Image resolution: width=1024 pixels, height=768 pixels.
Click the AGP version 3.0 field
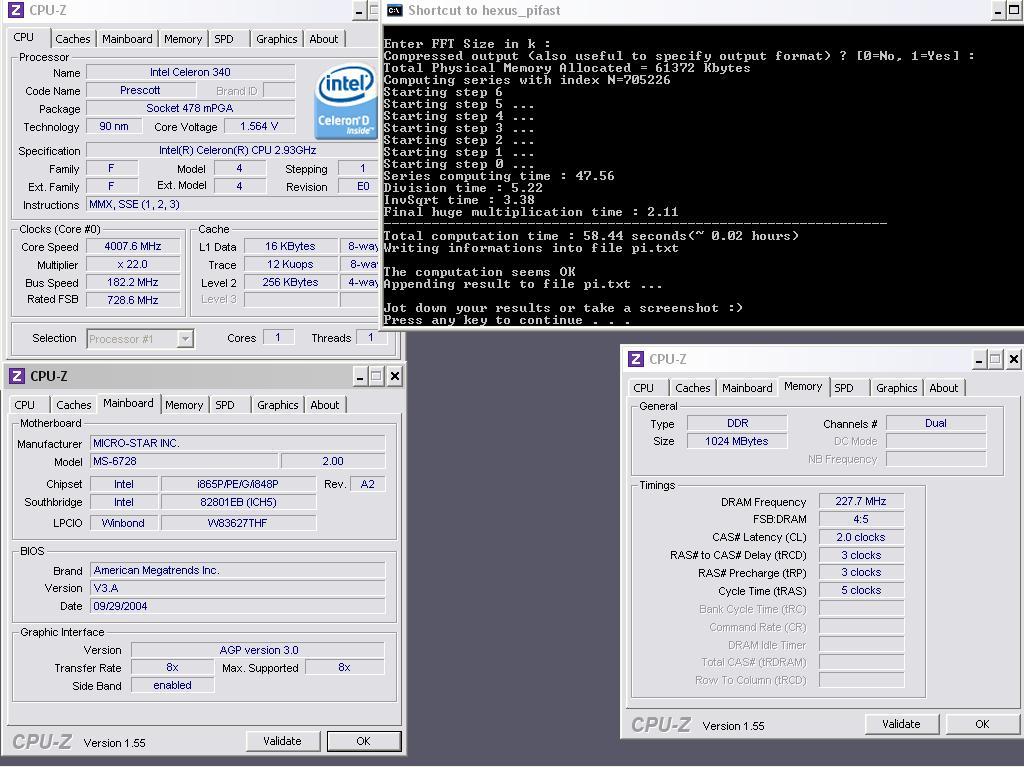pyautogui.click(x=258, y=650)
